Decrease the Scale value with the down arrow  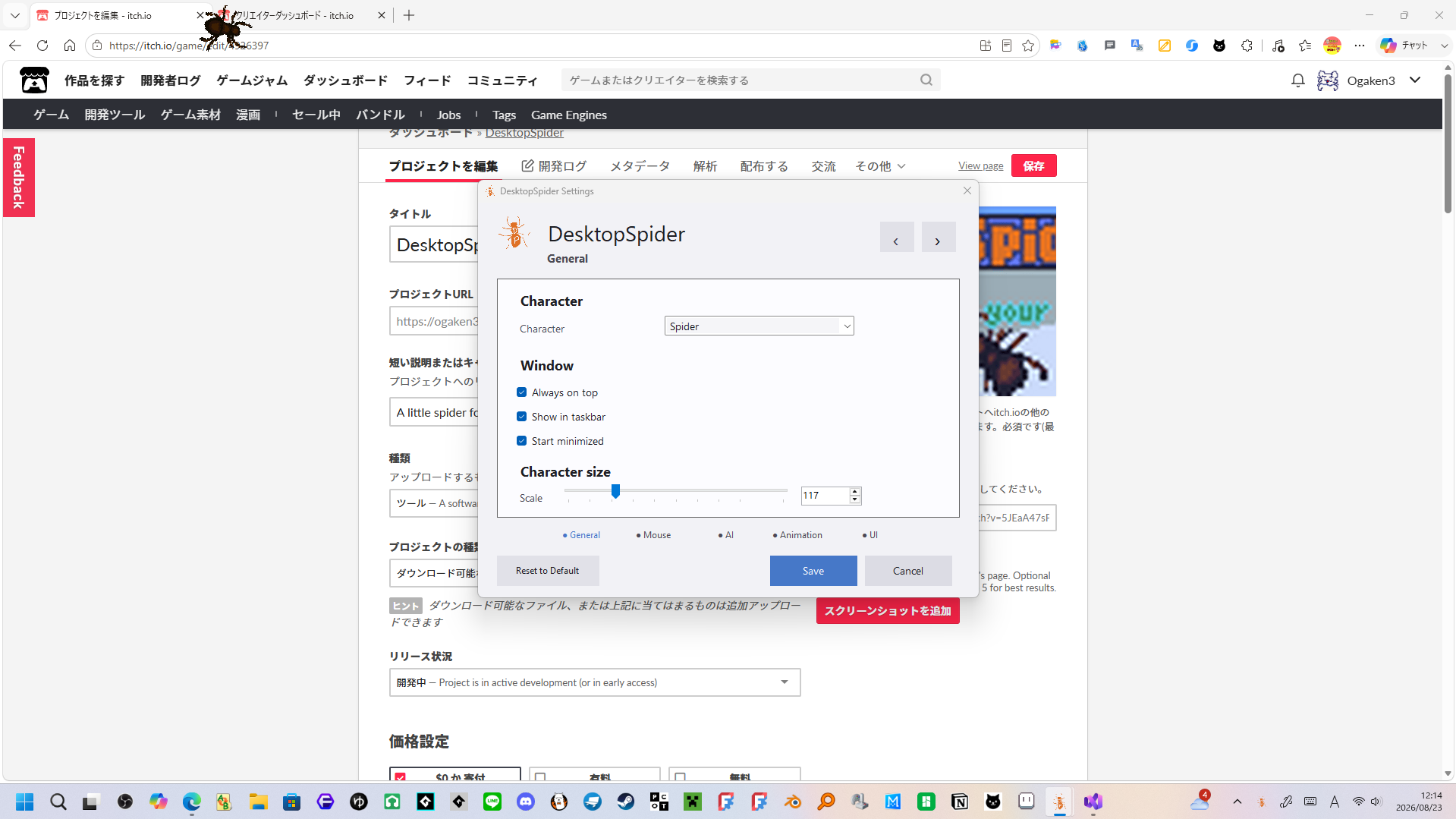tap(855, 499)
